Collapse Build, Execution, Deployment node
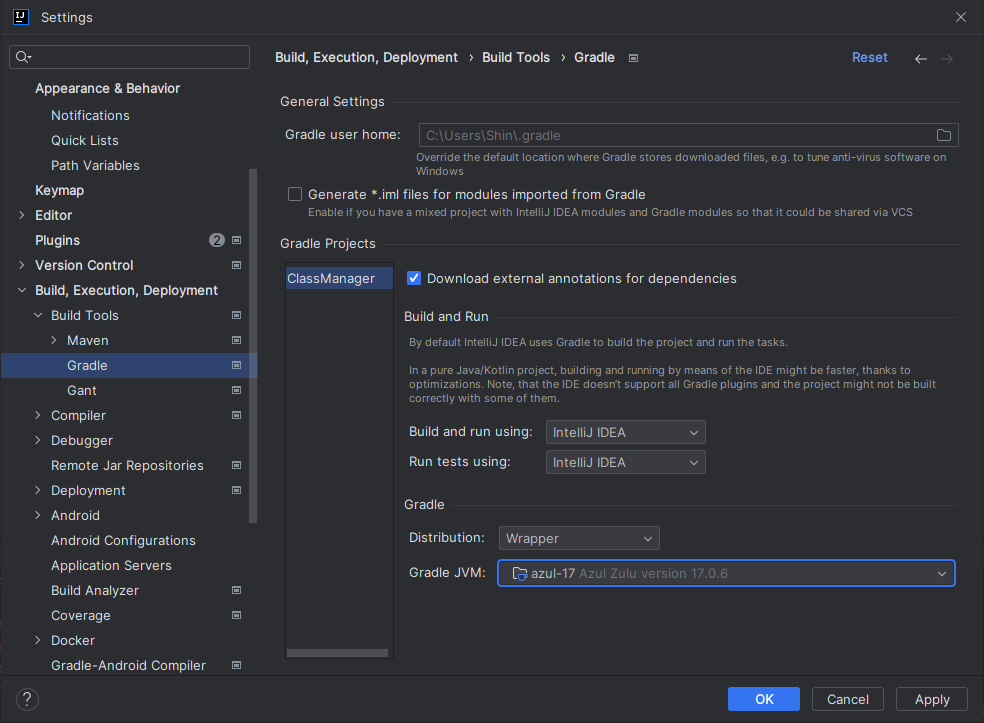984x723 pixels. click(22, 290)
